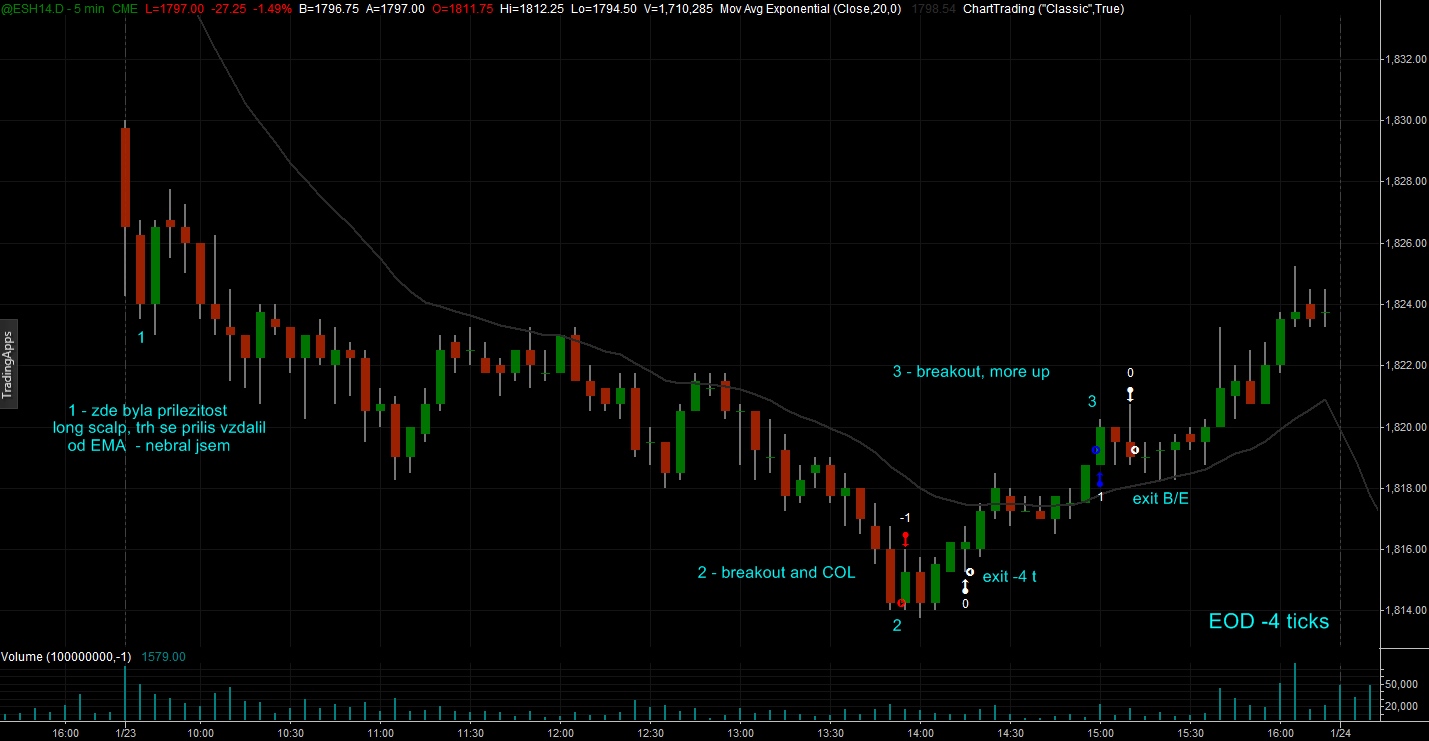Click the "1,814.00" price axis label

pos(1404,611)
